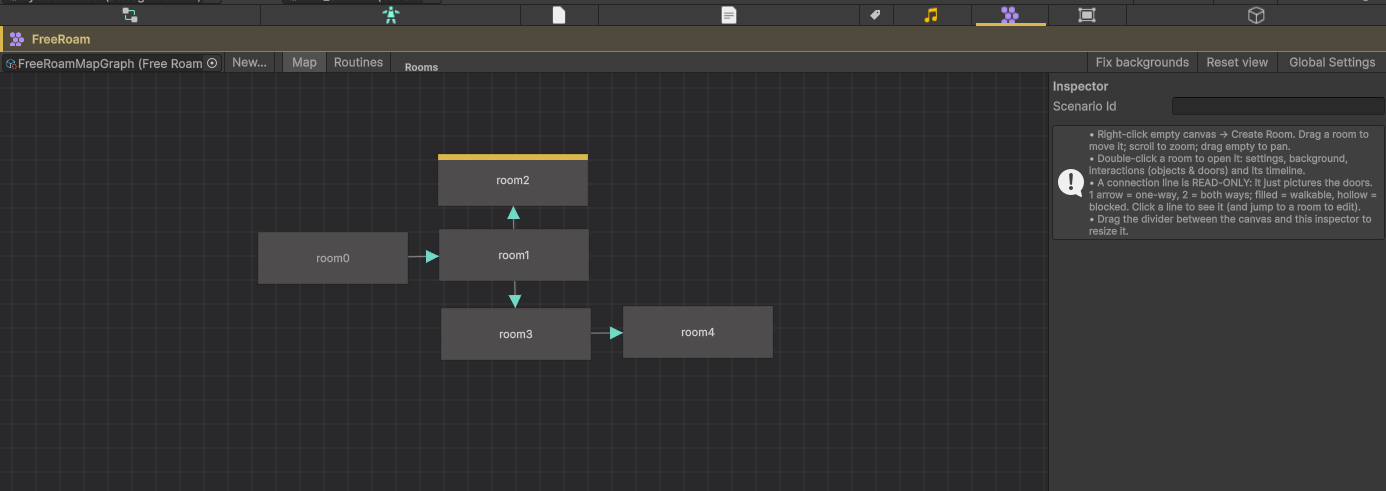Open the node graph tab icon
Image resolution: width=1386 pixels, height=491 pixels.
[130, 15]
